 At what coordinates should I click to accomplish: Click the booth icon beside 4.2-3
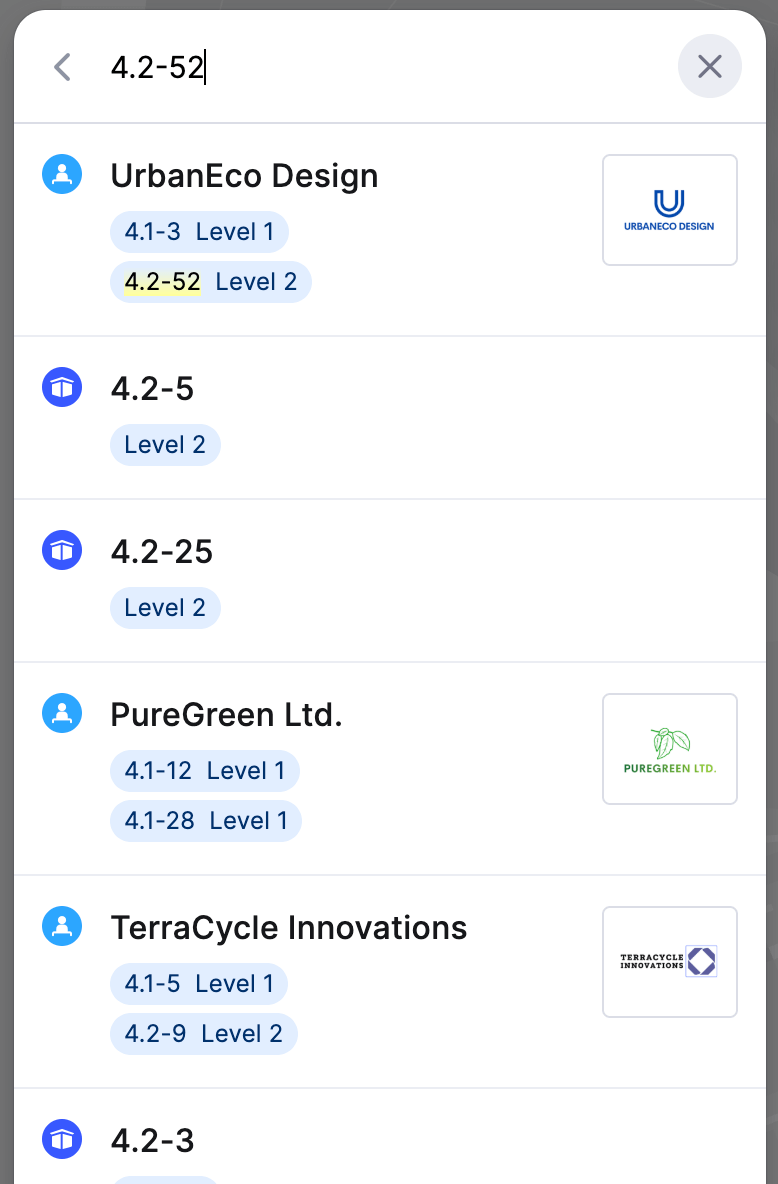[62, 1139]
